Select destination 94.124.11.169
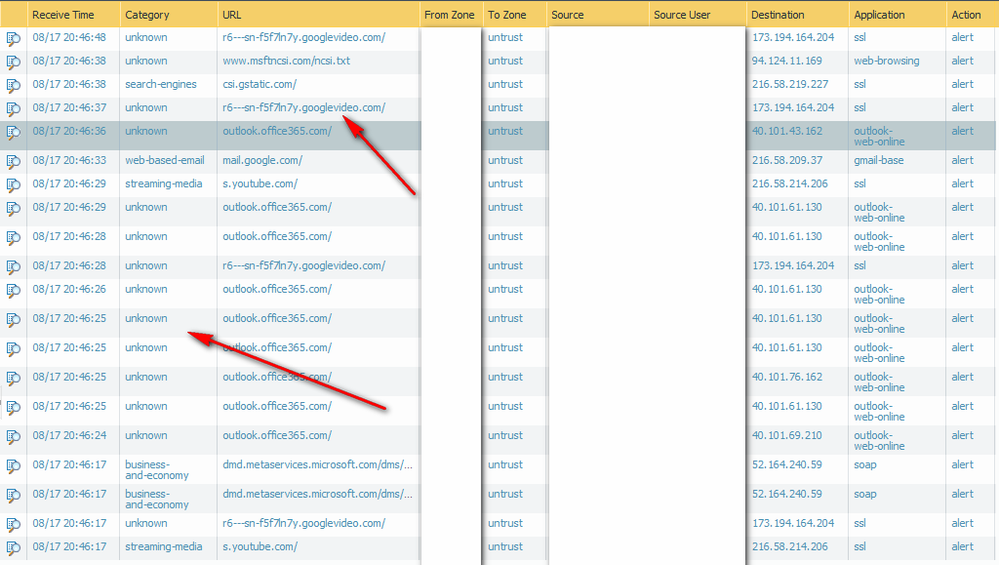 coord(787,61)
